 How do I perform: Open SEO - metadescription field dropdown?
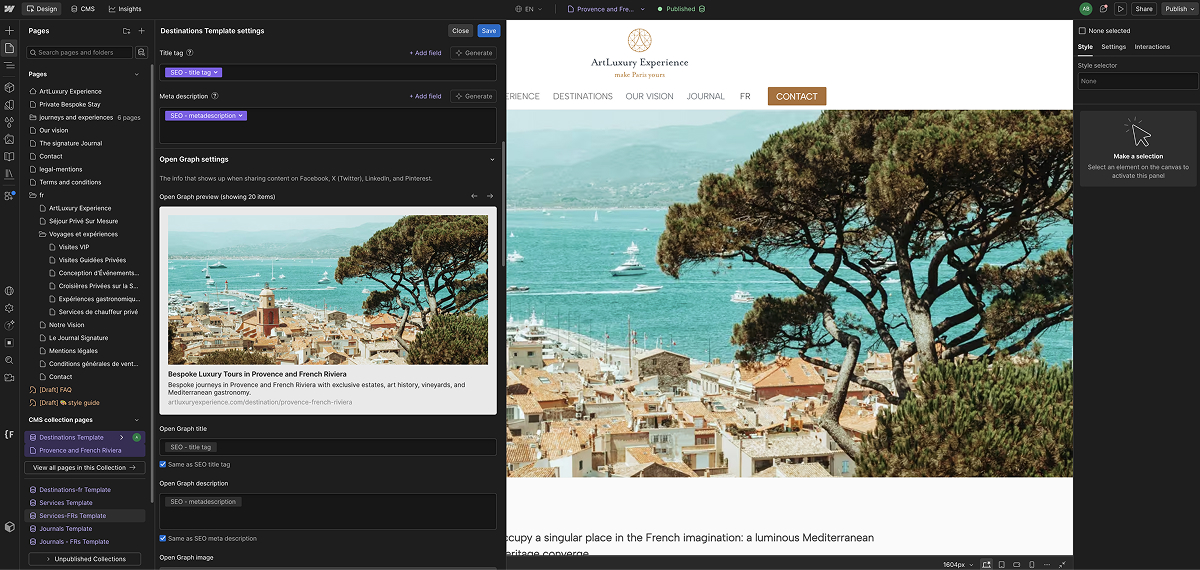click(x=206, y=116)
